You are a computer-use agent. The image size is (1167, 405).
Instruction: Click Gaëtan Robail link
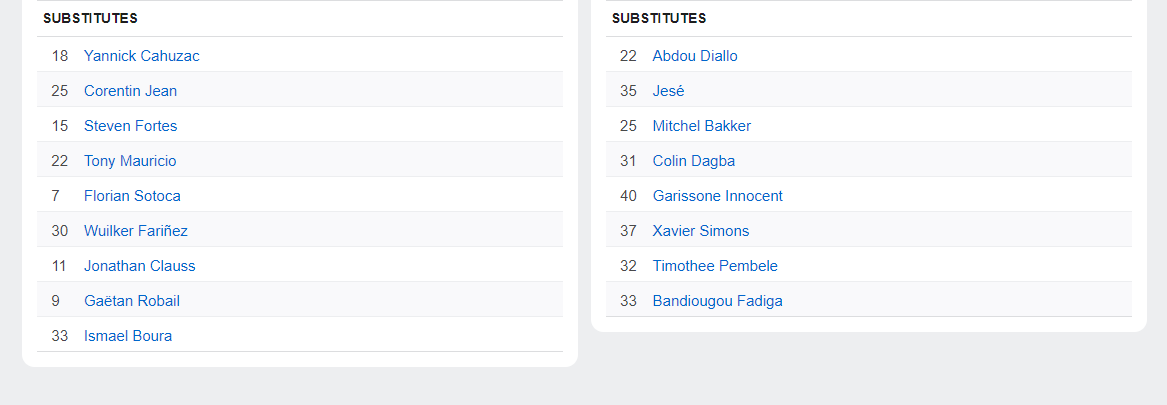coord(131,301)
